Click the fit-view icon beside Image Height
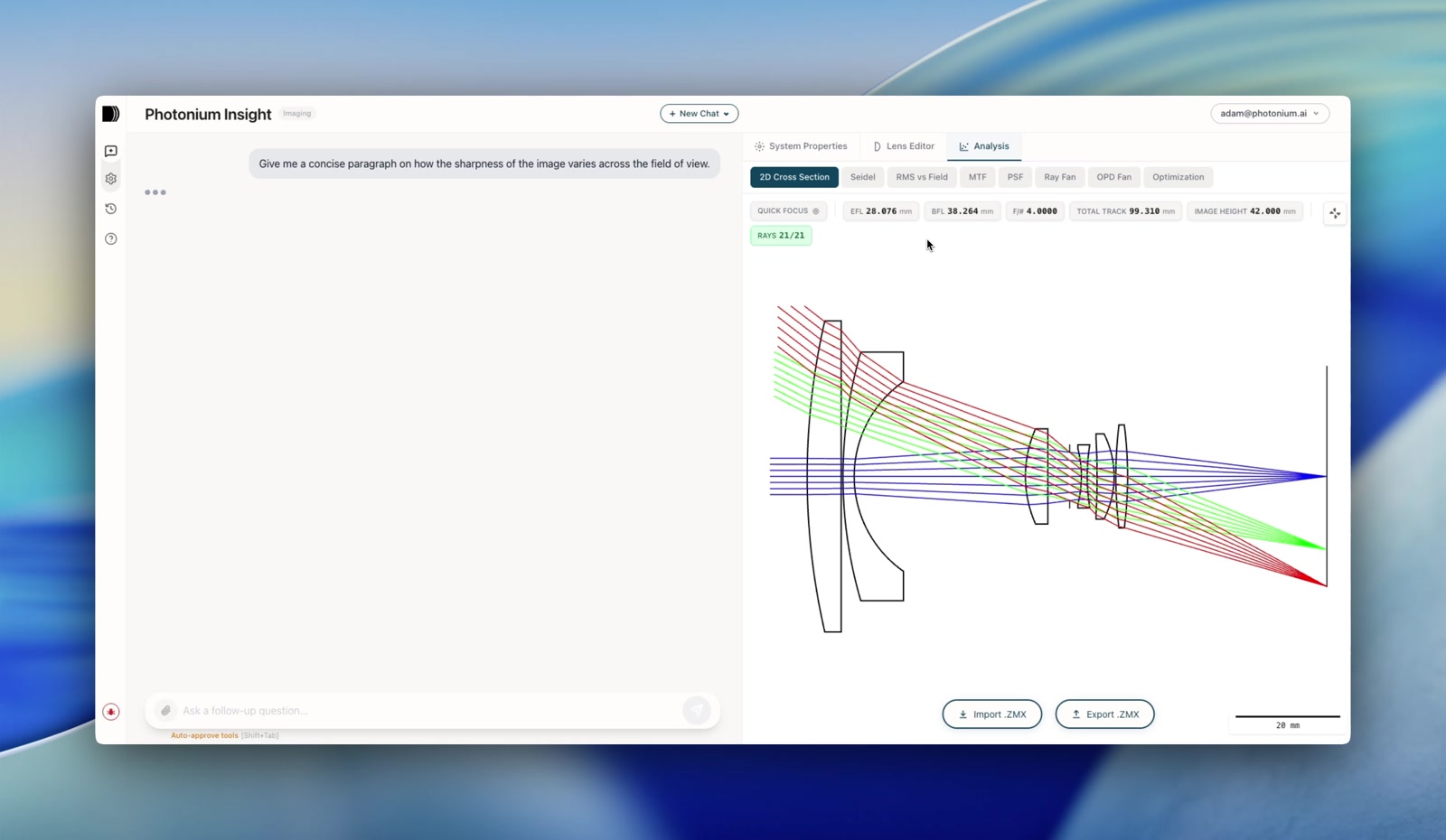The height and width of the screenshot is (840, 1446). point(1335,213)
